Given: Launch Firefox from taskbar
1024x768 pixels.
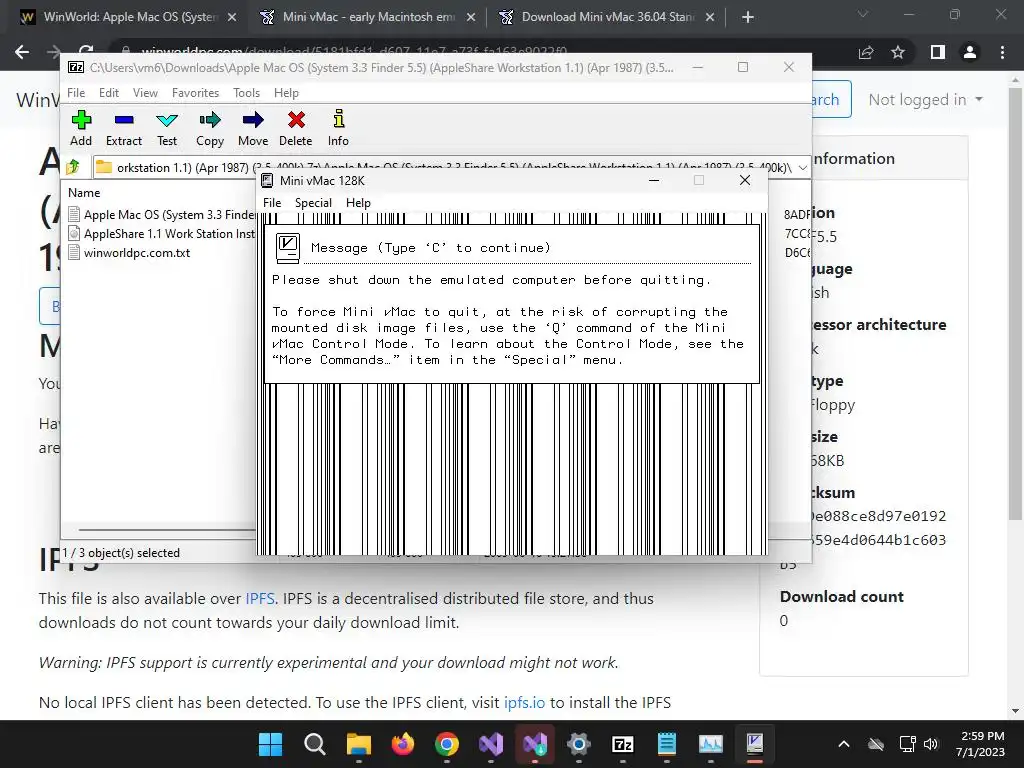Looking at the screenshot, I should coord(402,744).
